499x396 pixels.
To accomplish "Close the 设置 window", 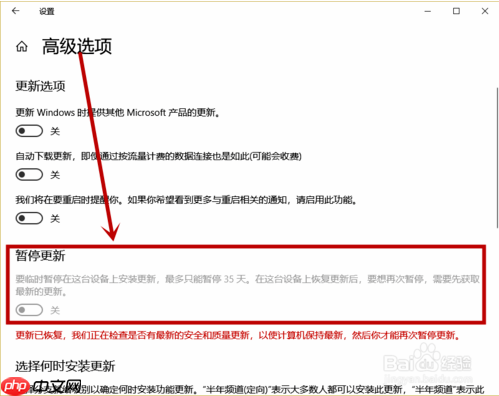I will pyautogui.click(x=485, y=11).
